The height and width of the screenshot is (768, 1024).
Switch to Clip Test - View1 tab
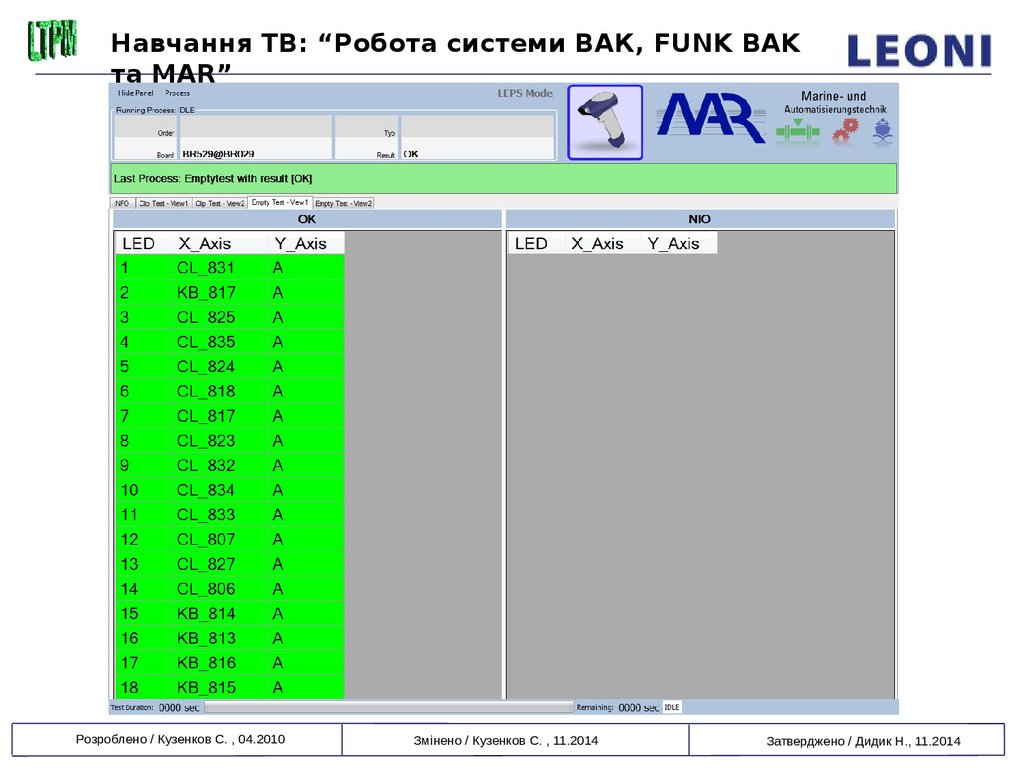coord(163,203)
